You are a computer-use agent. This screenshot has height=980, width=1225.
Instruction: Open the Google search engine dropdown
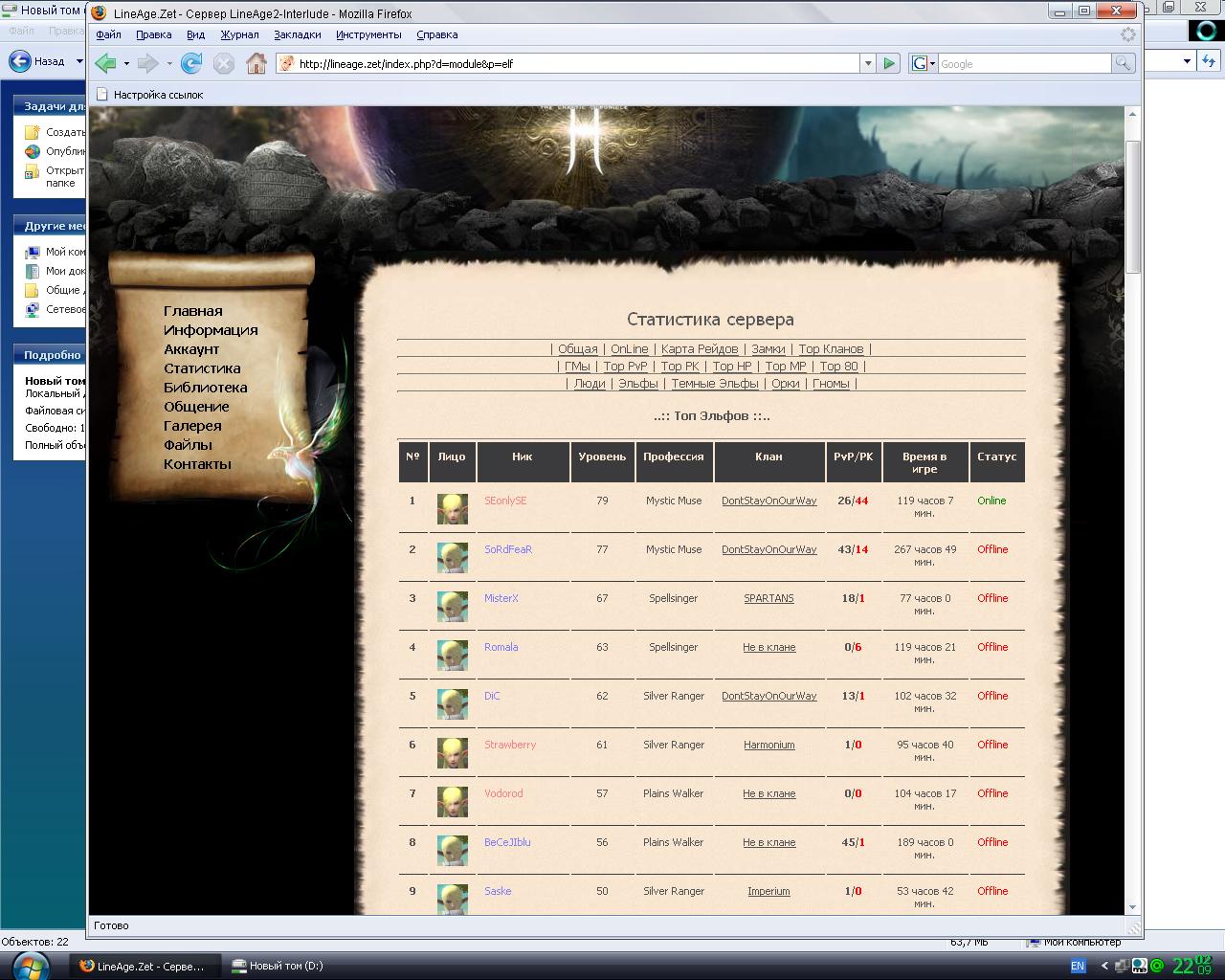coord(923,63)
